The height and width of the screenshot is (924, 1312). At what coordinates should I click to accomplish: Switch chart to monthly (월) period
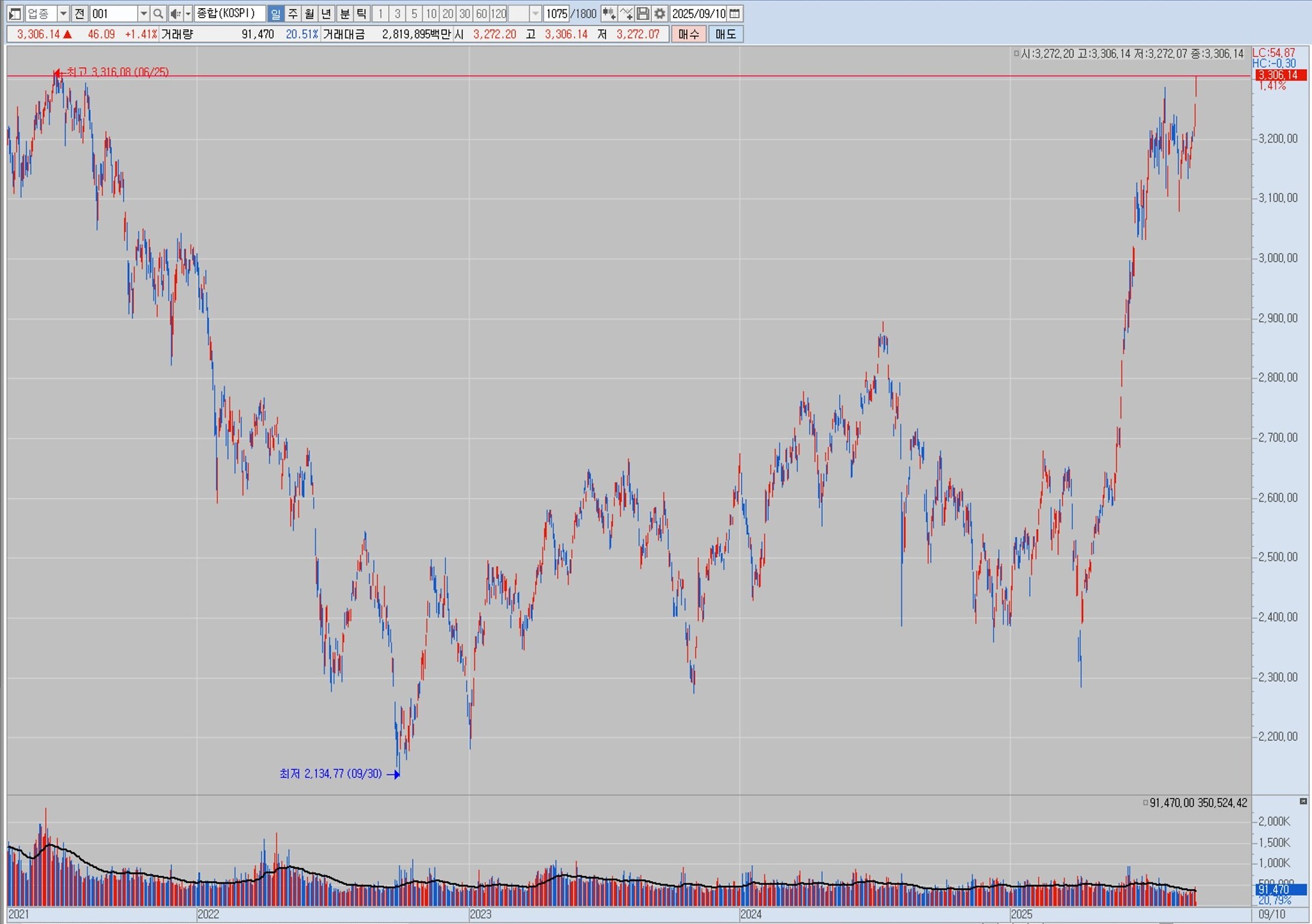point(310,14)
